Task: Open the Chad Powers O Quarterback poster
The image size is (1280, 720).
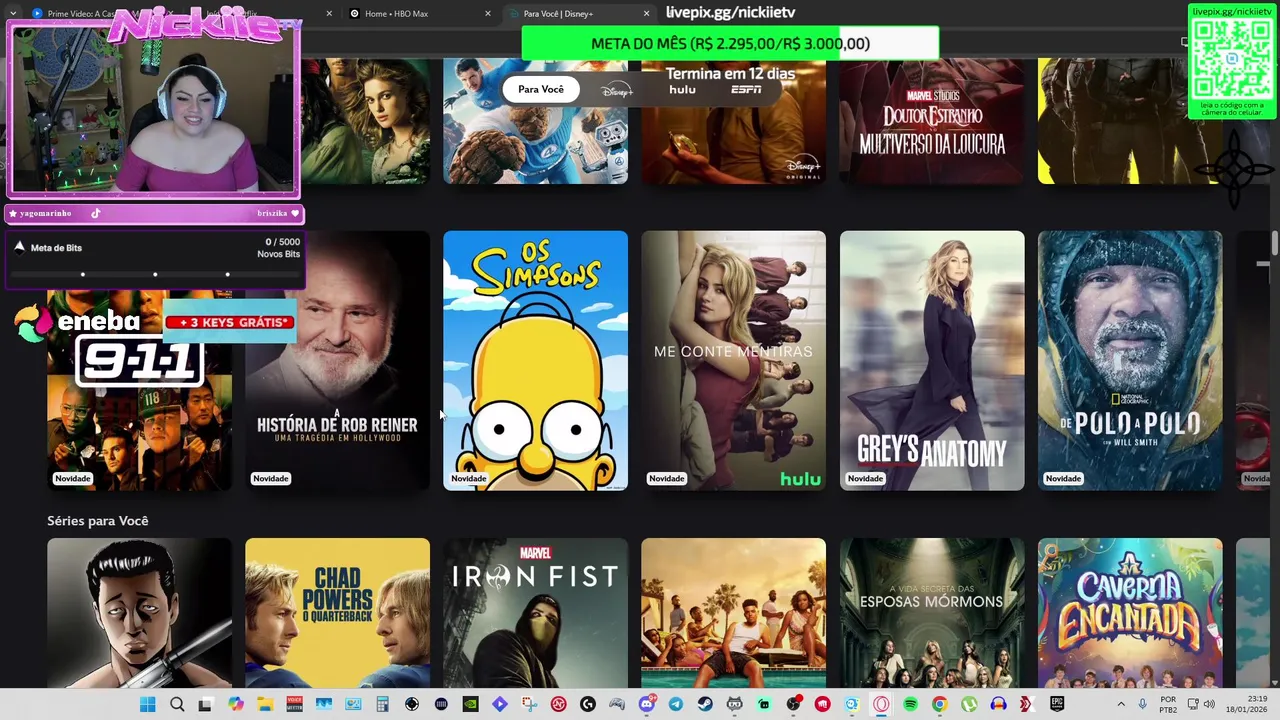Action: [x=337, y=613]
